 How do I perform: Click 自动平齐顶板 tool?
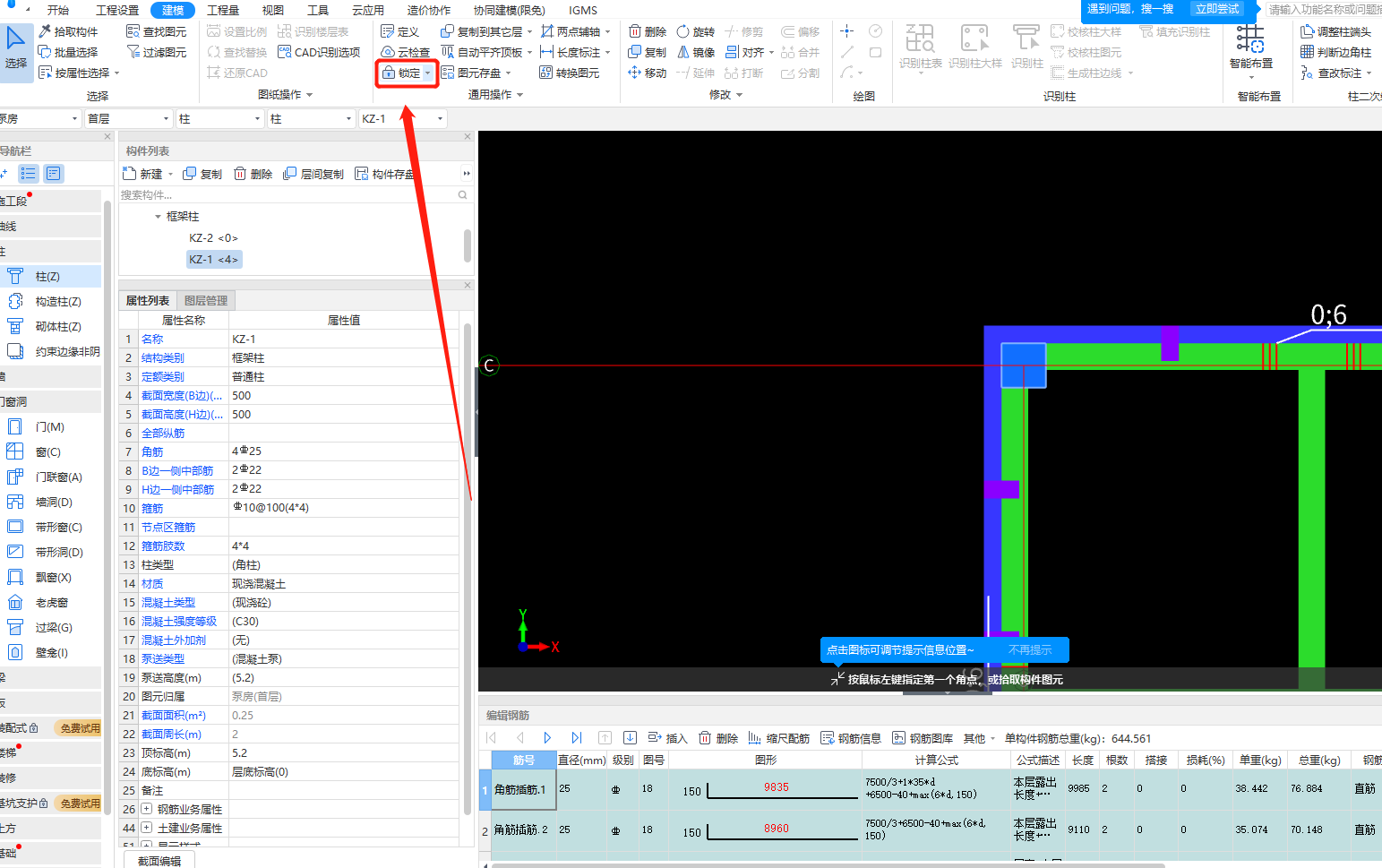pyautogui.click(x=482, y=52)
